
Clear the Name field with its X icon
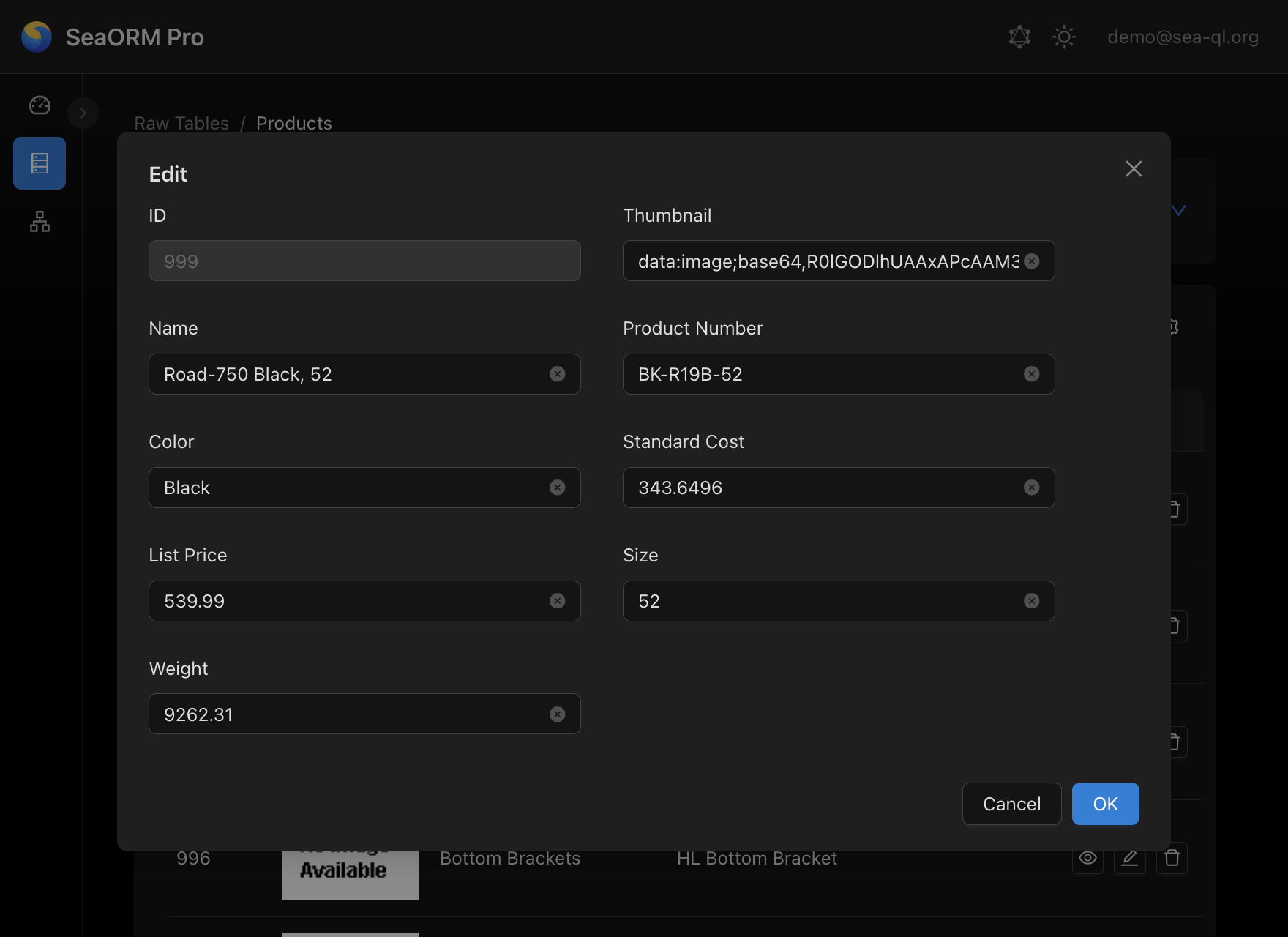(557, 374)
